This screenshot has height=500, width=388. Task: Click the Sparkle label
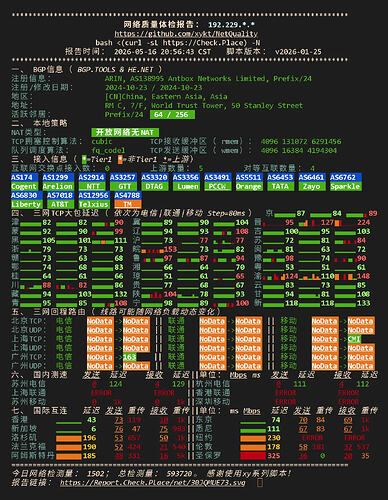pyautogui.click(x=346, y=186)
